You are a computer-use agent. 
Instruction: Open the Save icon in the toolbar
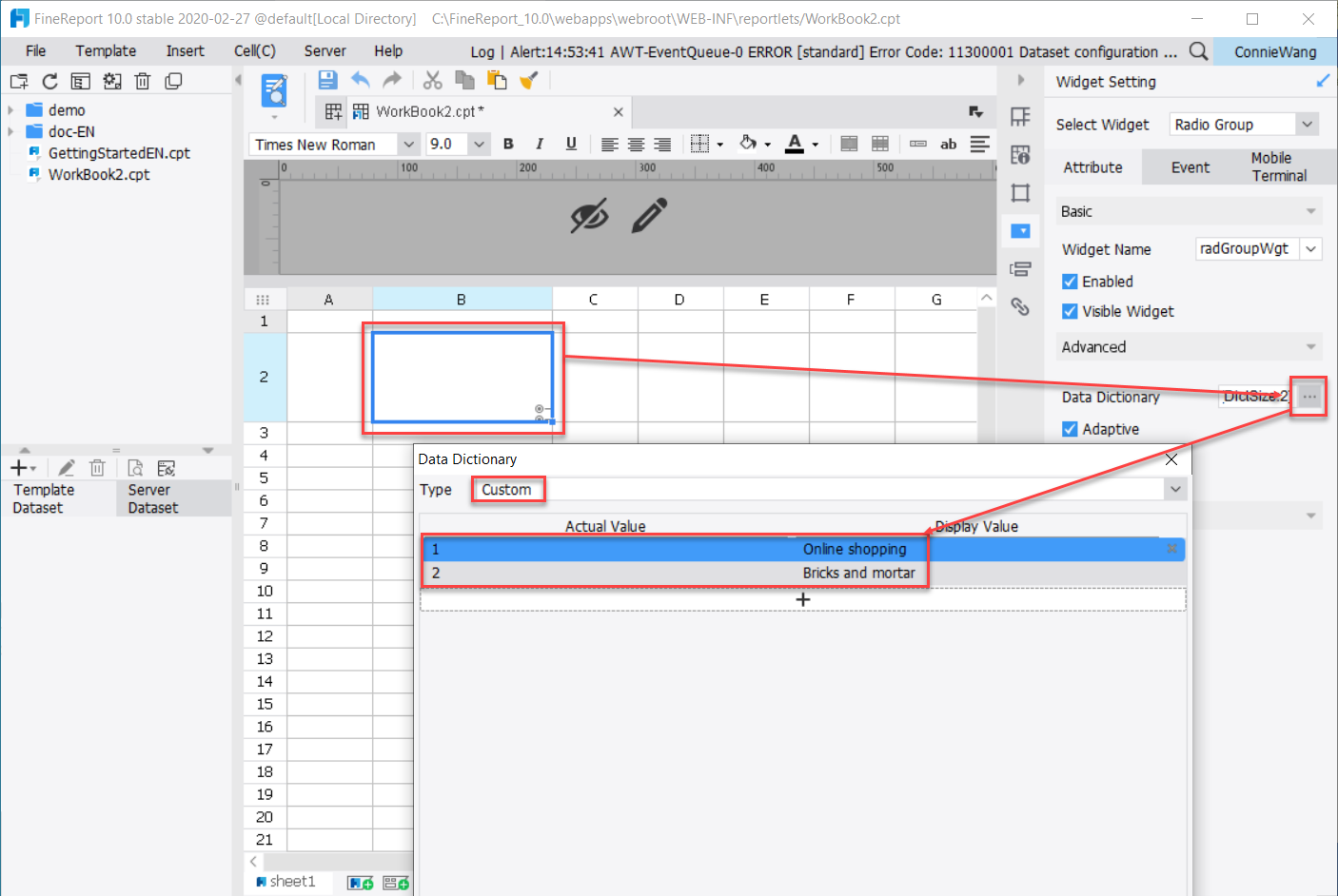(327, 80)
